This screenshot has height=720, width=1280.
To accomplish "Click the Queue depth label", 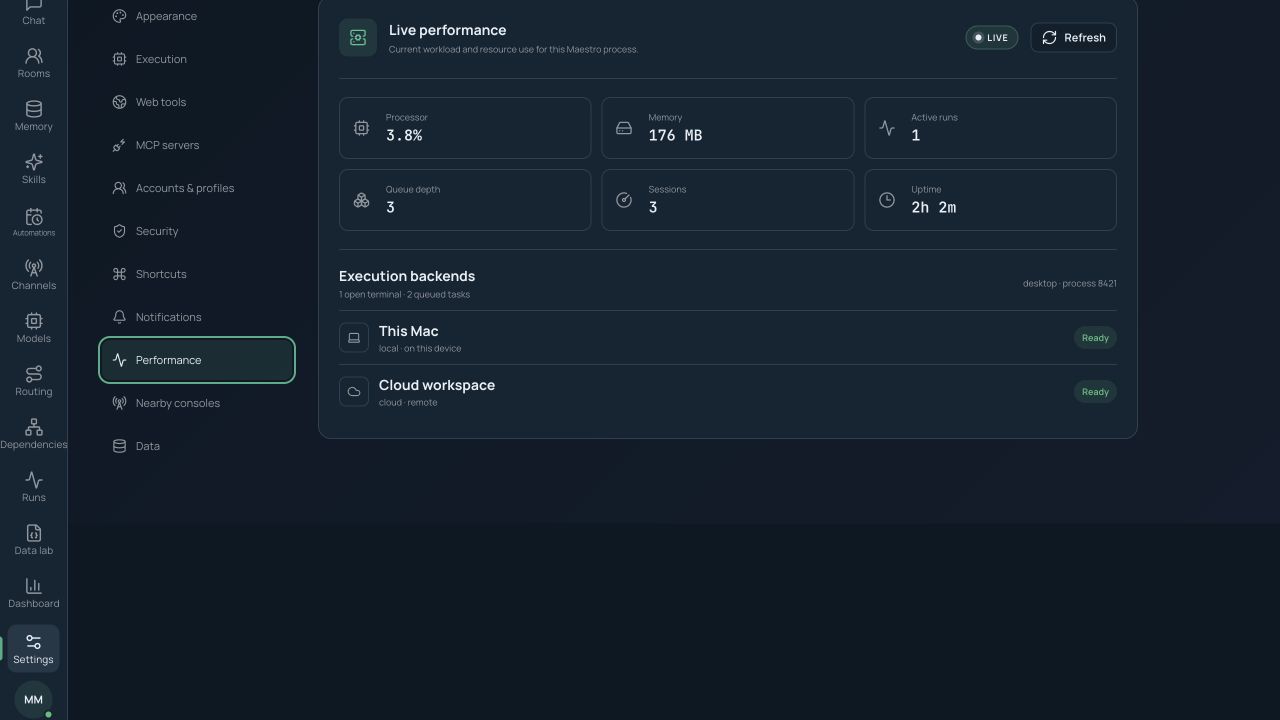I will [412, 190].
